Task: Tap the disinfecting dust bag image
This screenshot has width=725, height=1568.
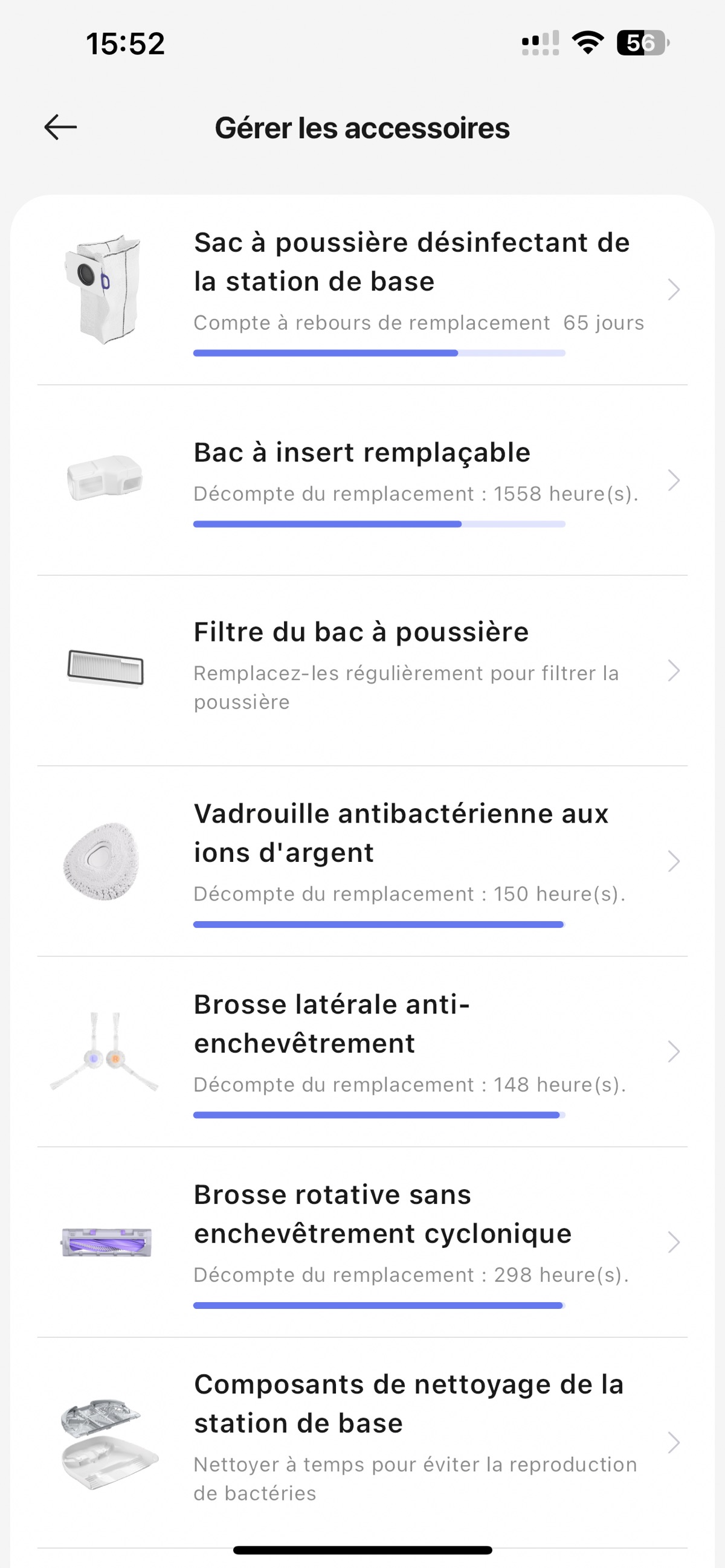Action: coord(103,289)
